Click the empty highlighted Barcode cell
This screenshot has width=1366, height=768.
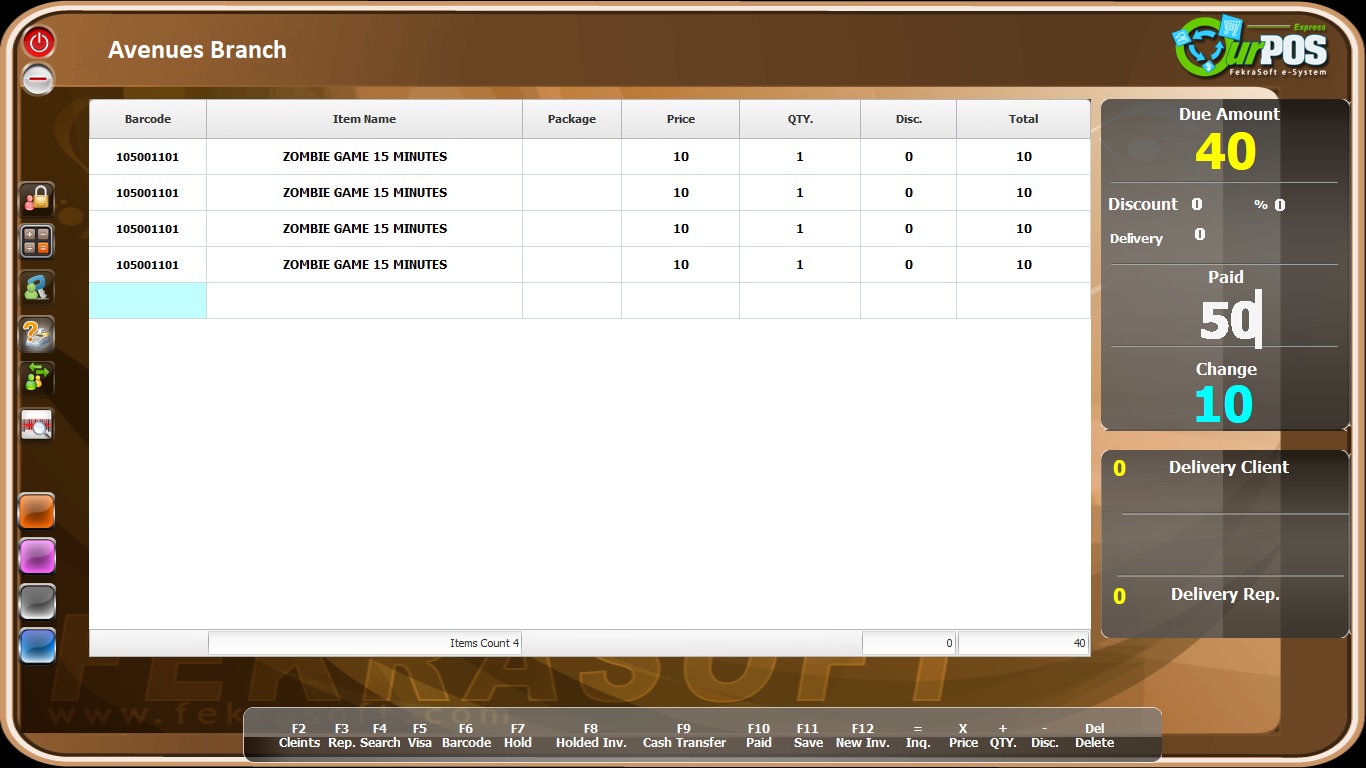tap(148, 301)
